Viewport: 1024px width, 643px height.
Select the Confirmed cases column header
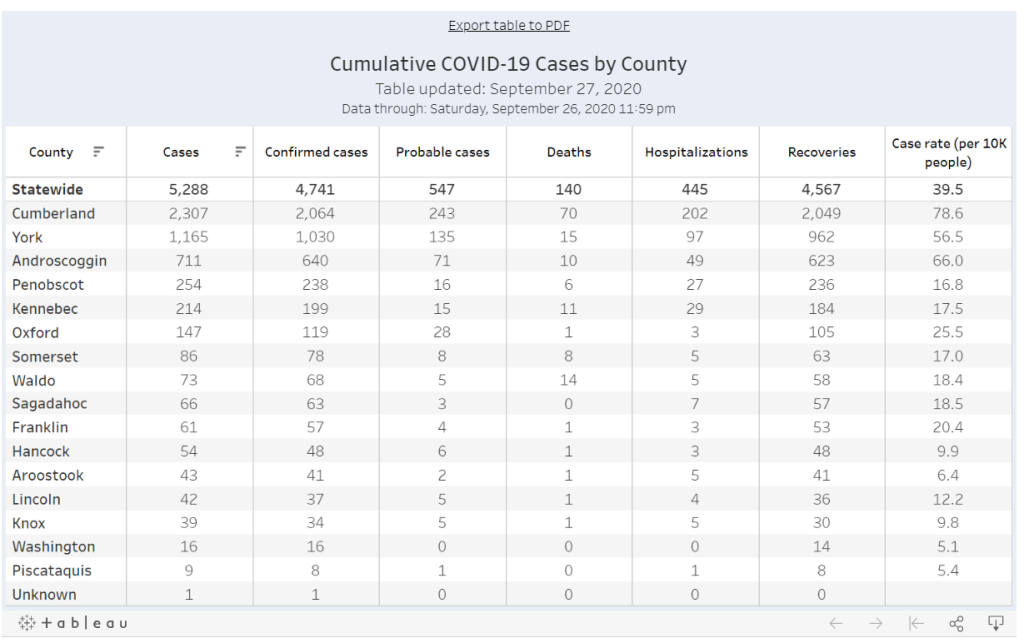pos(316,152)
